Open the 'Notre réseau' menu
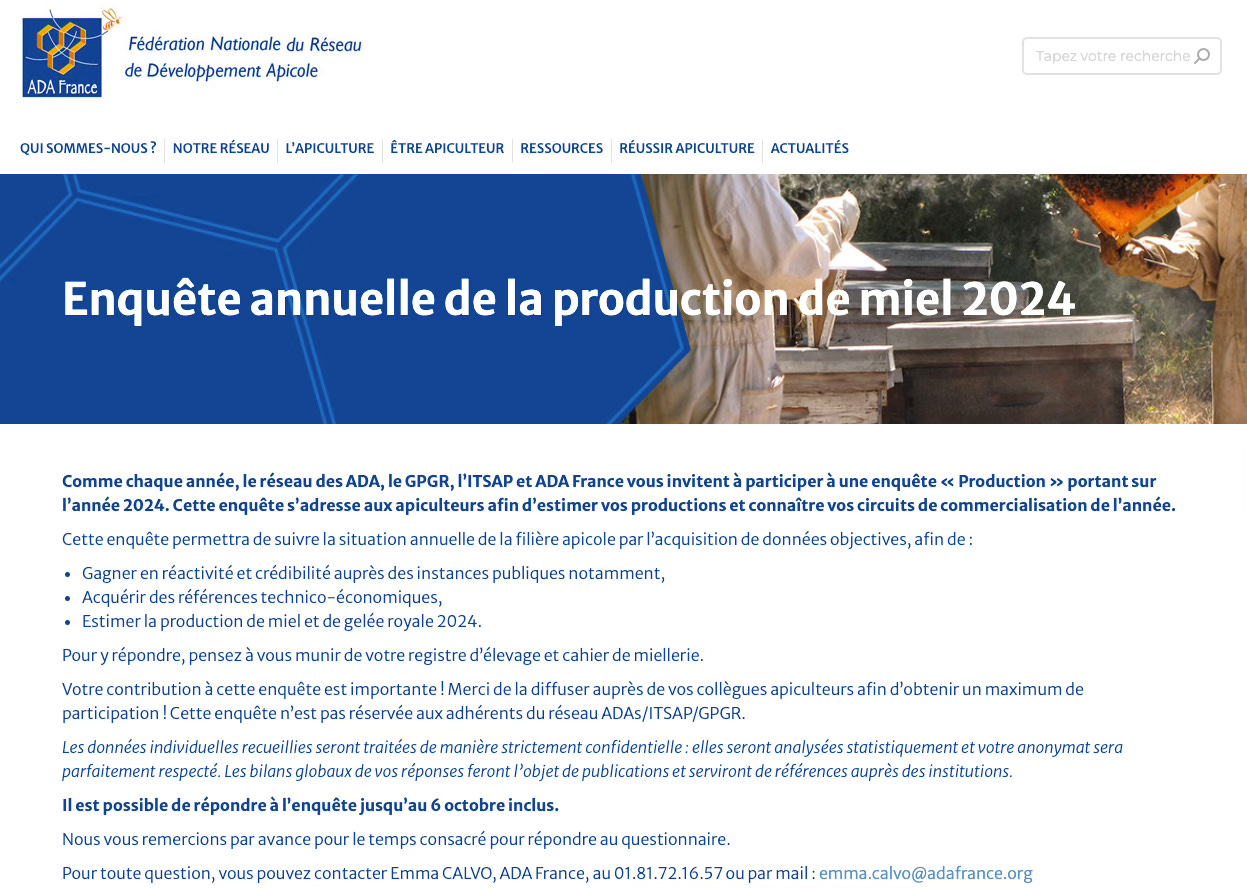This screenshot has height=889, width=1247. (x=221, y=148)
